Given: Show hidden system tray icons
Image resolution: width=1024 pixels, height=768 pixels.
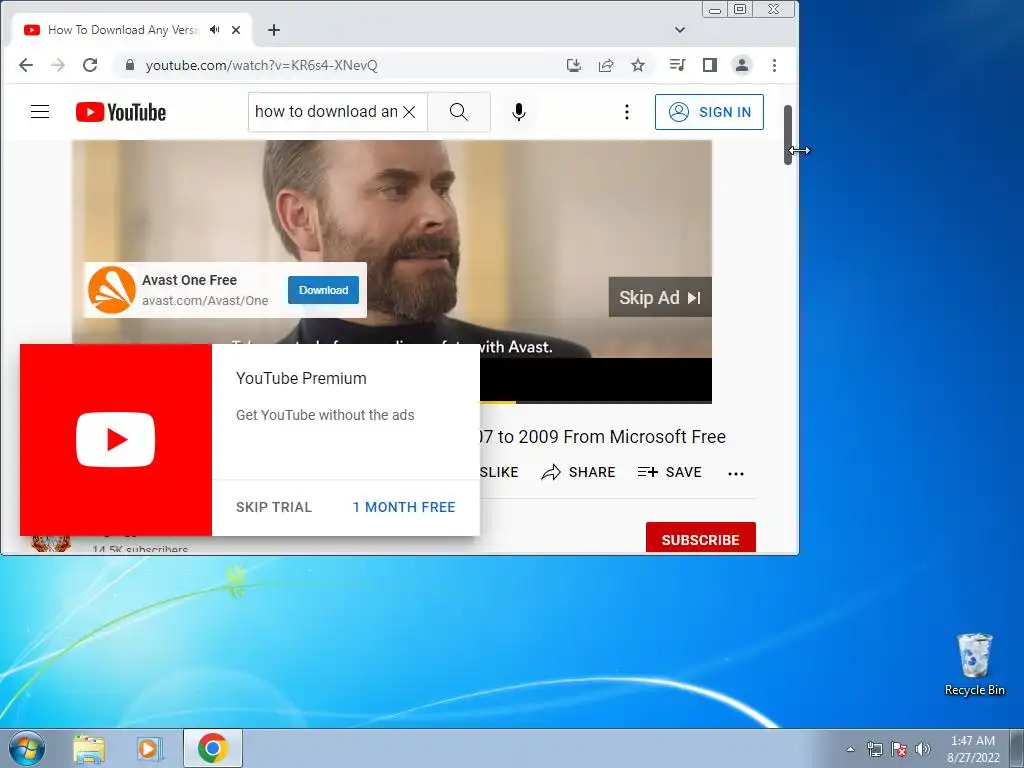Looking at the screenshot, I should (850, 749).
